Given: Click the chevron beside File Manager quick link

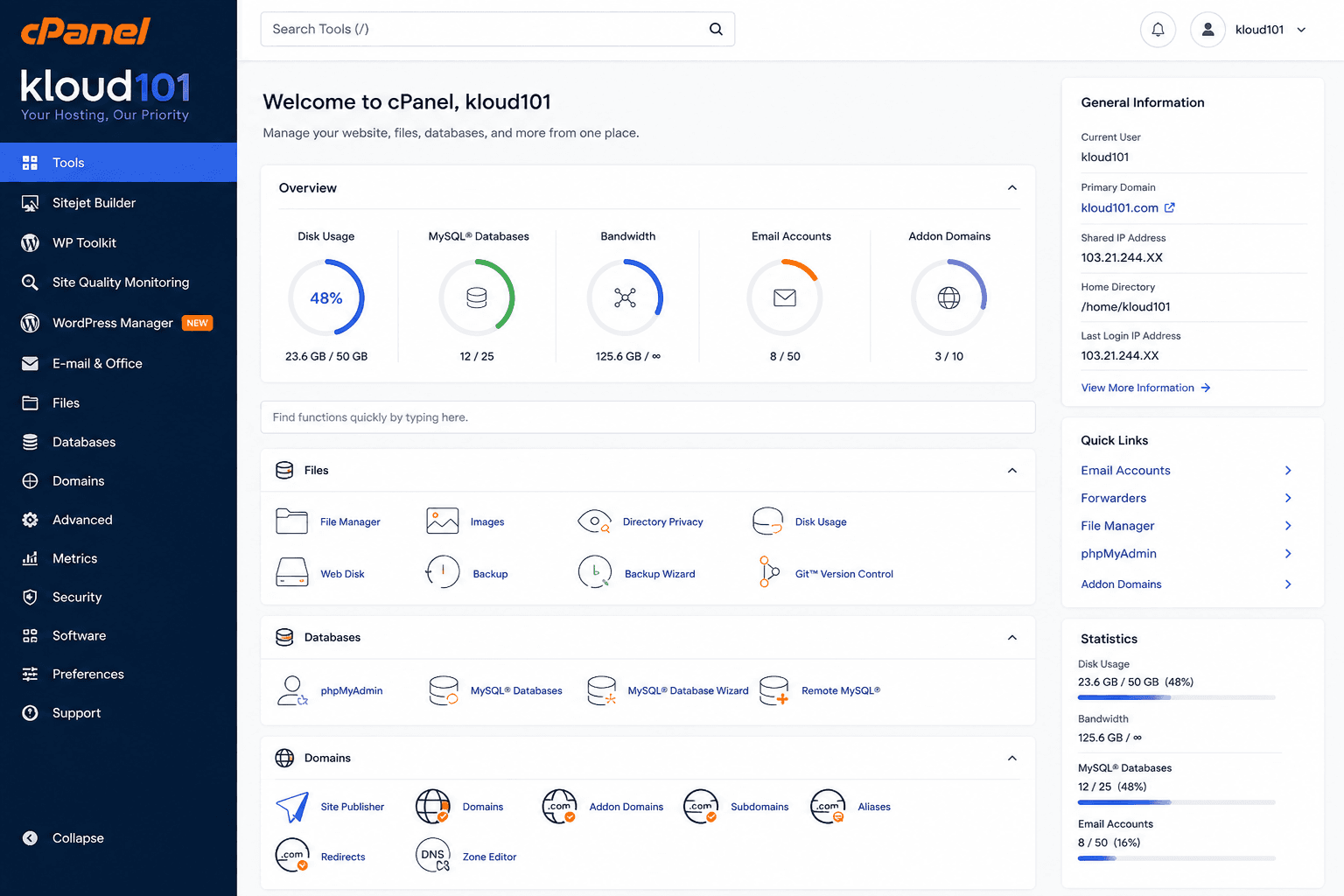Looking at the screenshot, I should point(1288,526).
